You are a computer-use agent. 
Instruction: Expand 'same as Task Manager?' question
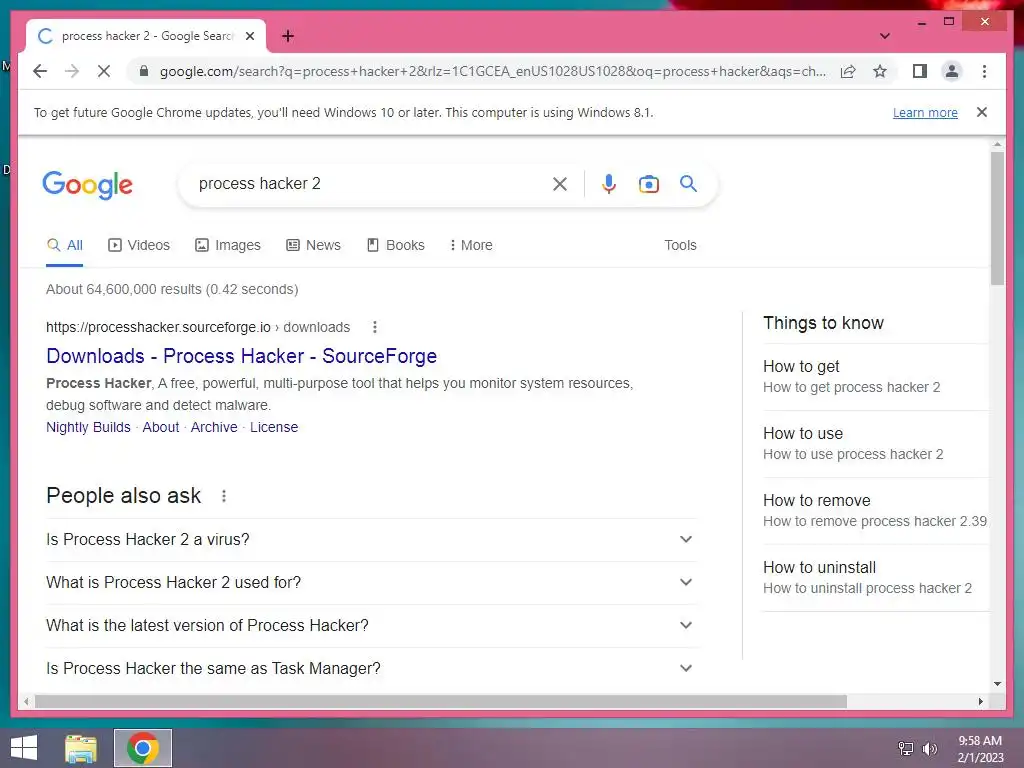pyautogui.click(x=371, y=669)
